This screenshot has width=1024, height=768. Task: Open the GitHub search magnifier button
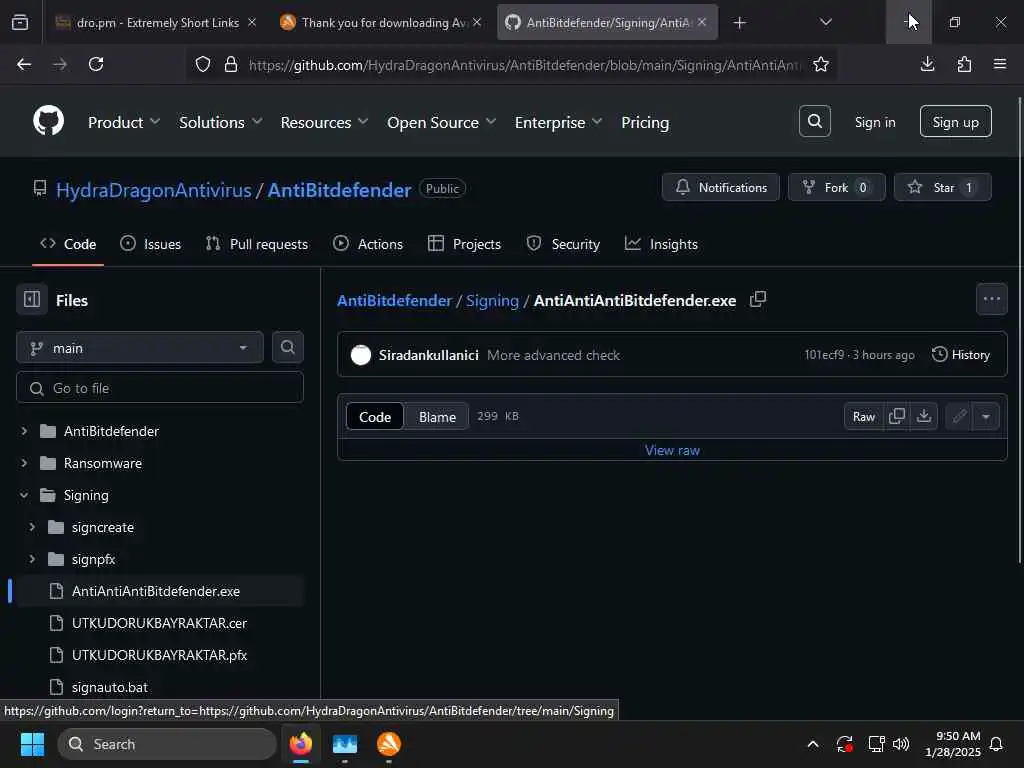pyautogui.click(x=814, y=121)
